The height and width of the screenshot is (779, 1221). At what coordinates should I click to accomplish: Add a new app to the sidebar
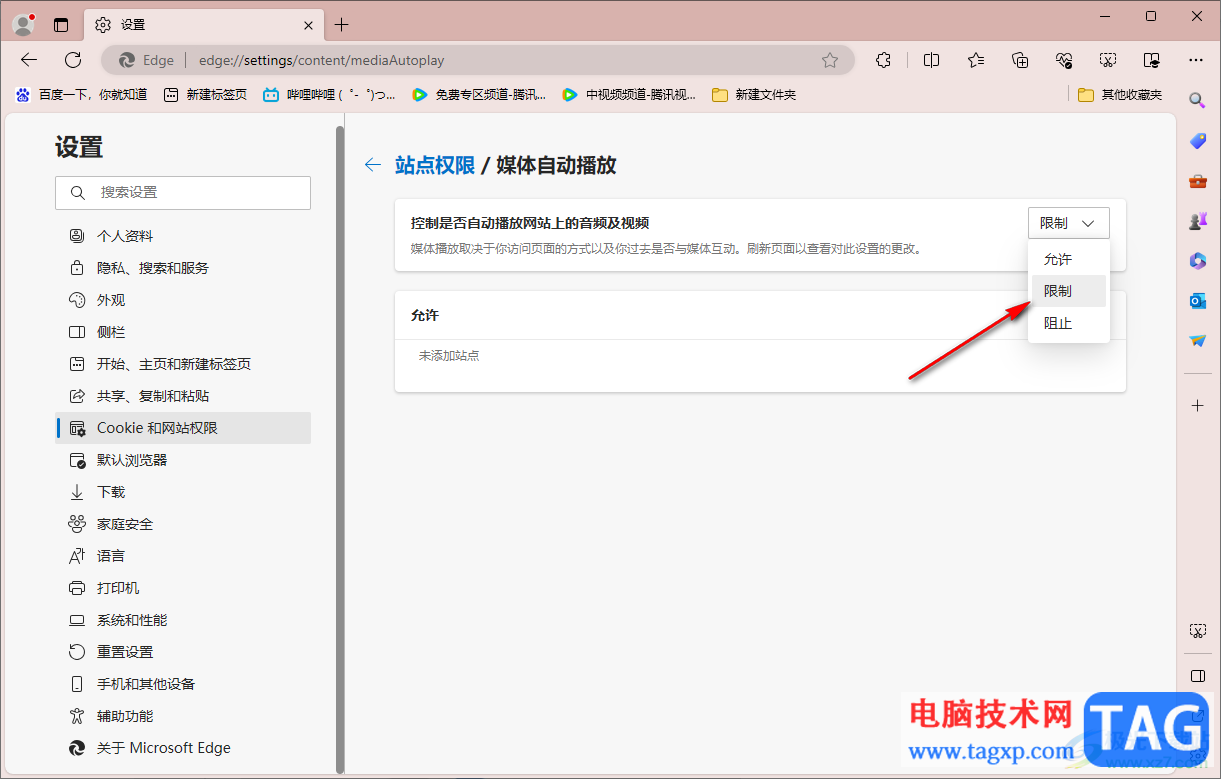pos(1197,405)
